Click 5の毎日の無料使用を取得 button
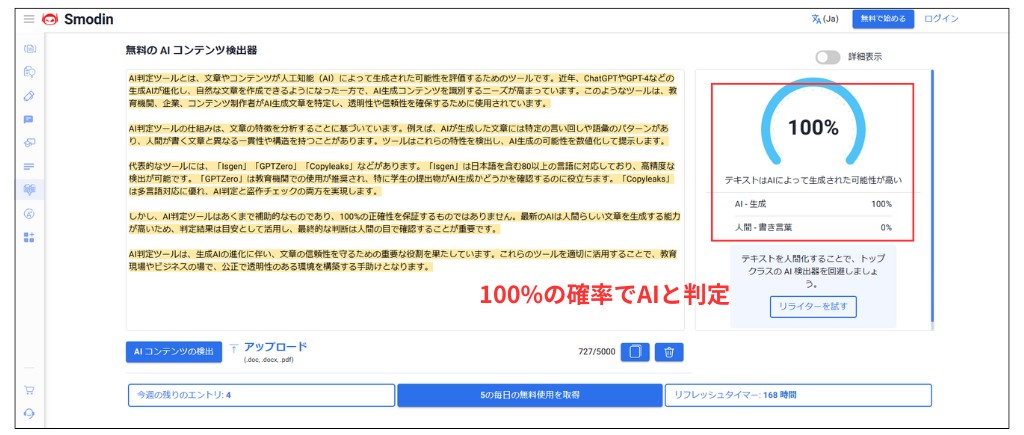Image resolution: width=1024 pixels, height=435 pixels. (530, 395)
